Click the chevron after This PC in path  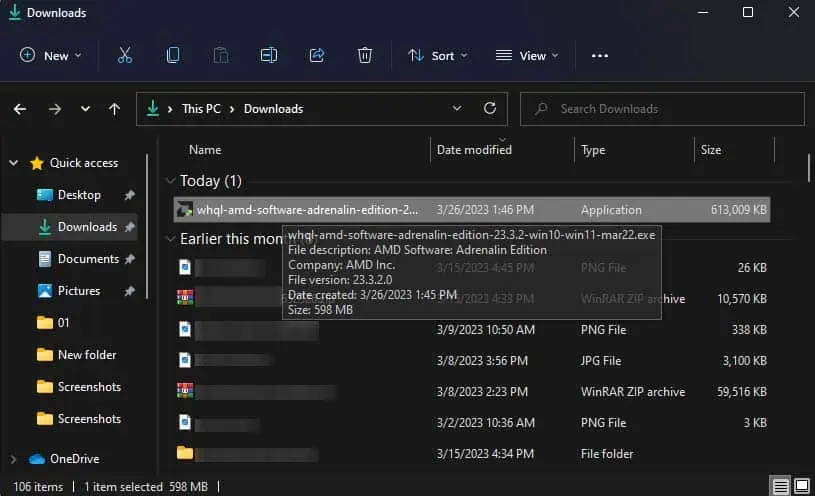point(232,109)
